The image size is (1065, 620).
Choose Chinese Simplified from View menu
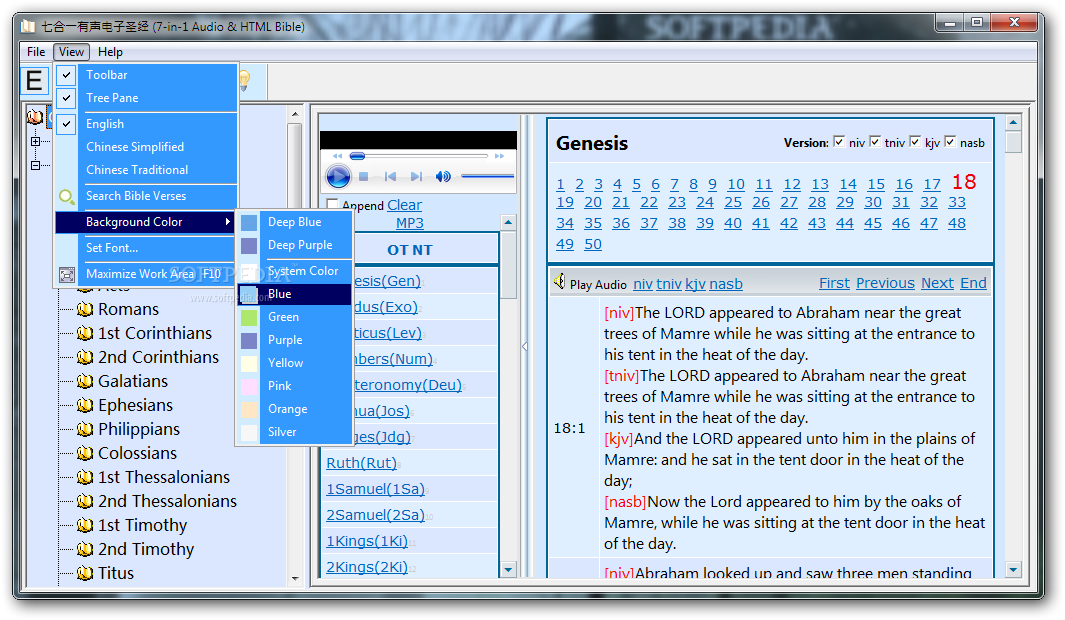[x=134, y=147]
